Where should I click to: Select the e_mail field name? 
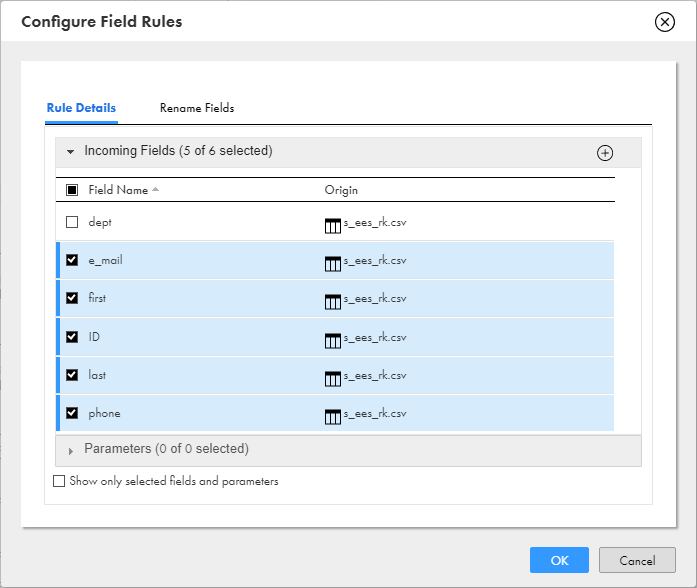click(105, 260)
